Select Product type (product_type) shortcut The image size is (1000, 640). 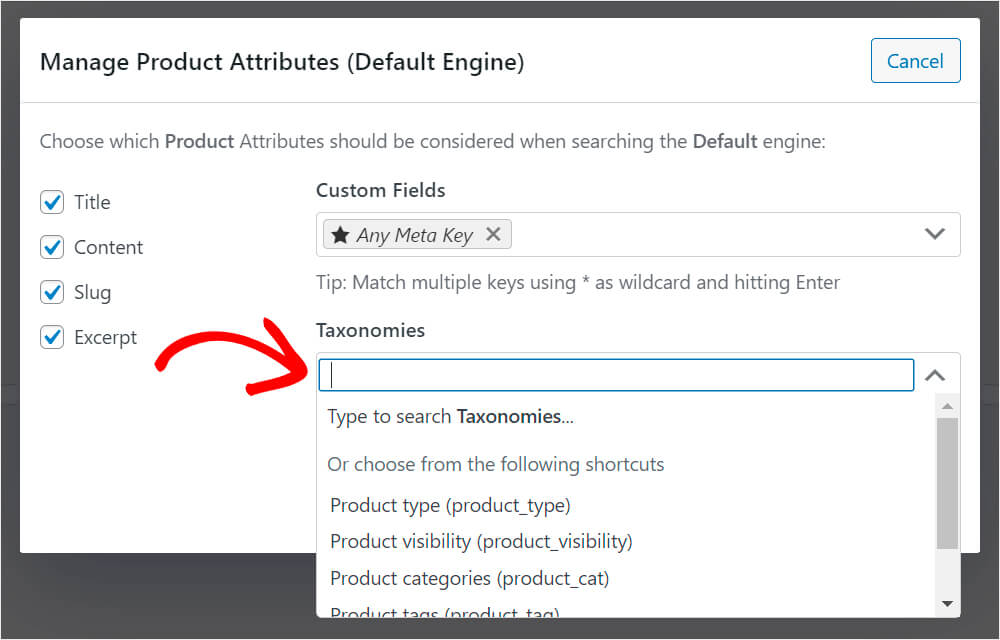[450, 505]
